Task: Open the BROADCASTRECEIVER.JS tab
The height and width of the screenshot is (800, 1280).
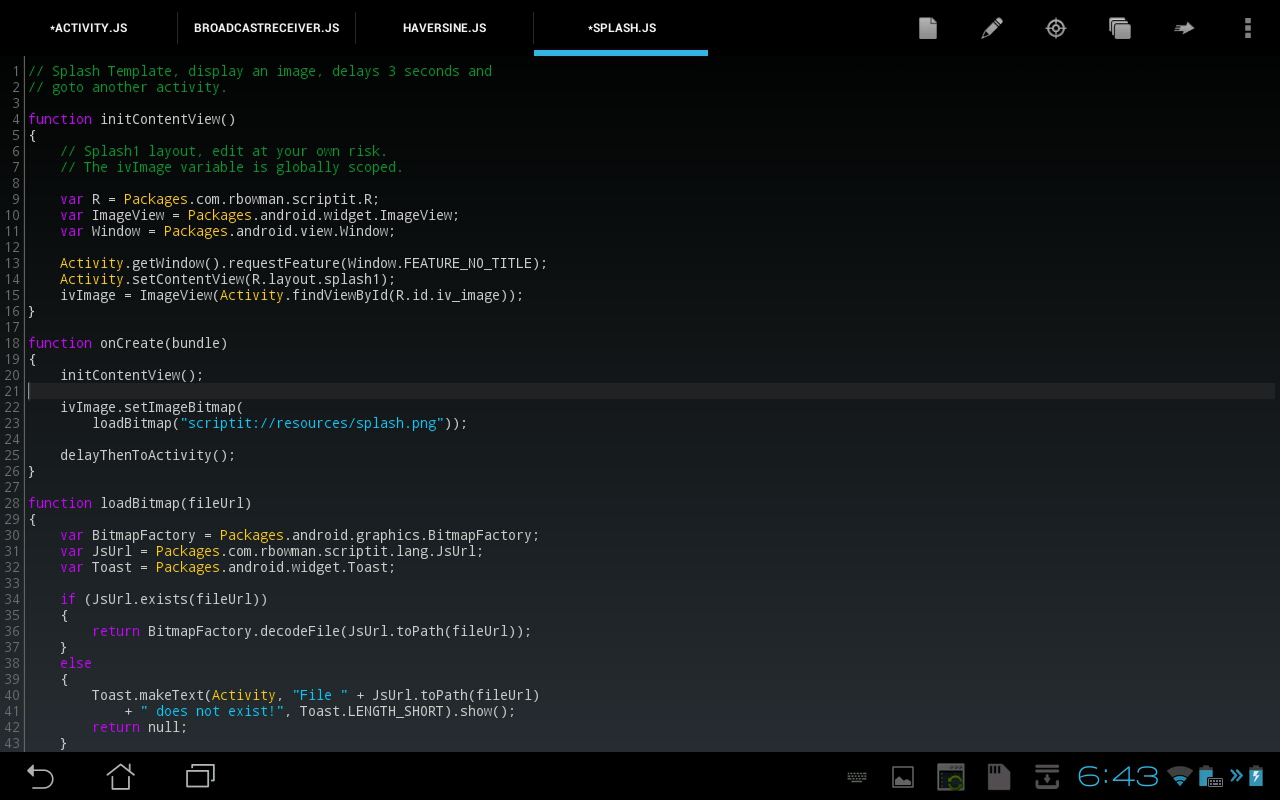Action: tap(266, 28)
